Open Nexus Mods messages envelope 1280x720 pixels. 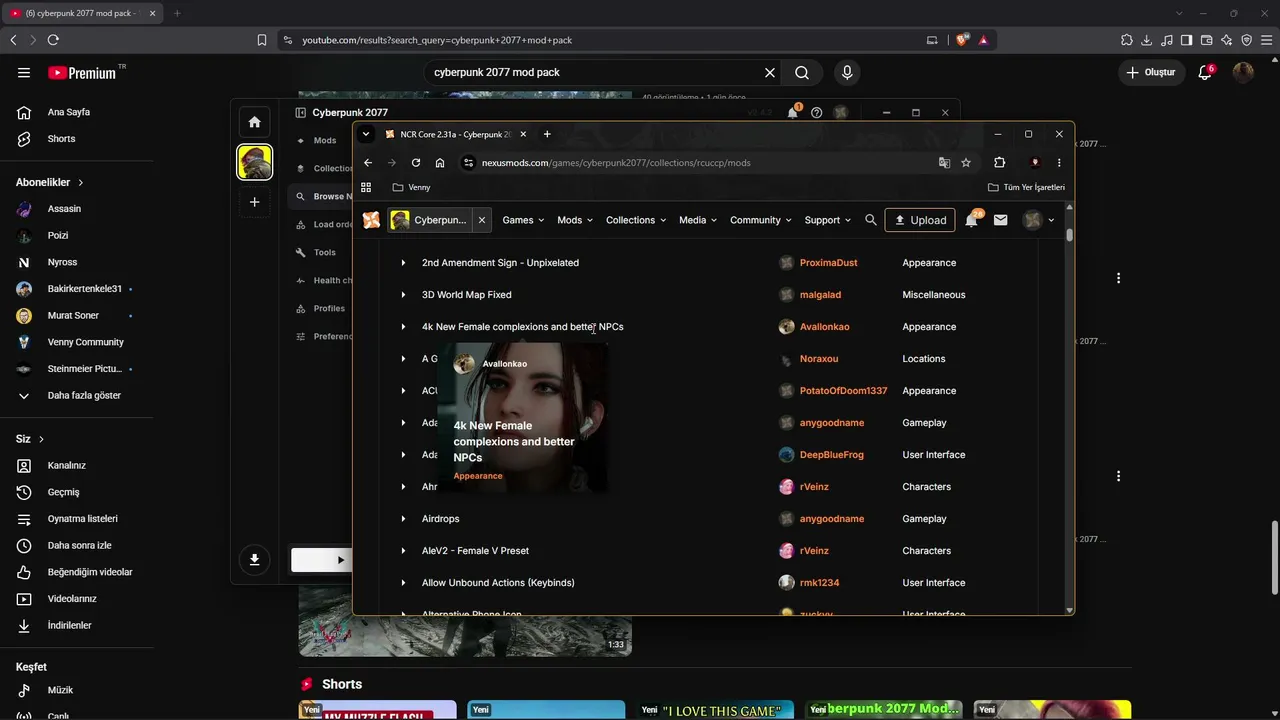pos(1000,220)
